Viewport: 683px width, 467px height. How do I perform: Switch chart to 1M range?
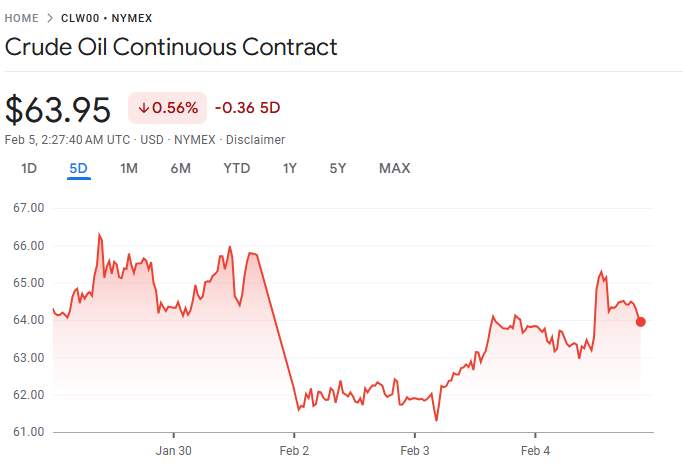tap(129, 168)
